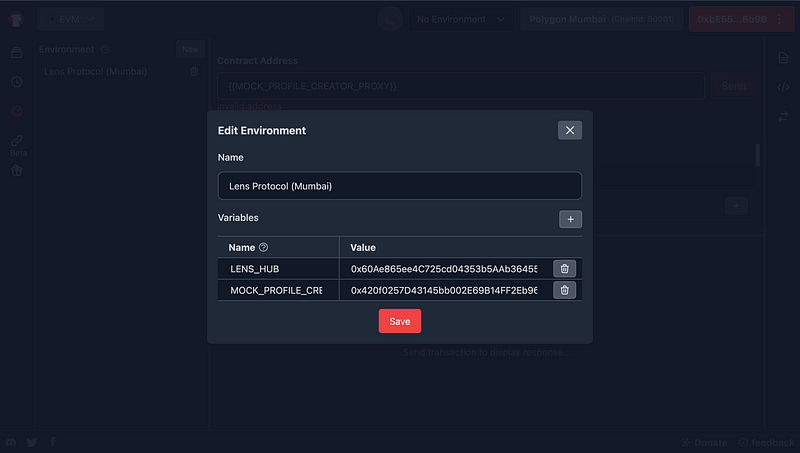Expand the EVM chain type dropdown

(72, 19)
